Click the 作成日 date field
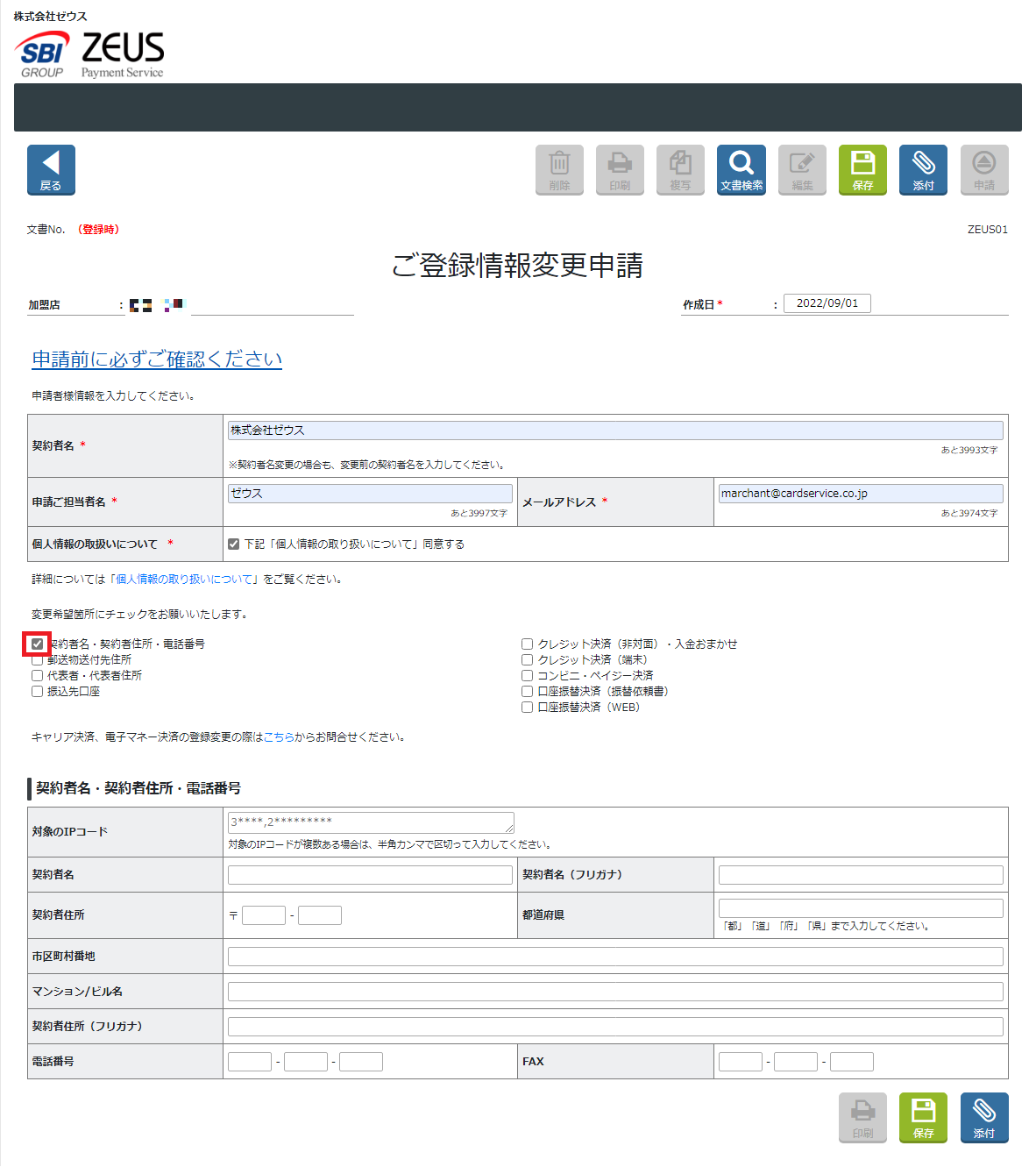The image size is (1036, 1167). pyautogui.click(x=827, y=303)
